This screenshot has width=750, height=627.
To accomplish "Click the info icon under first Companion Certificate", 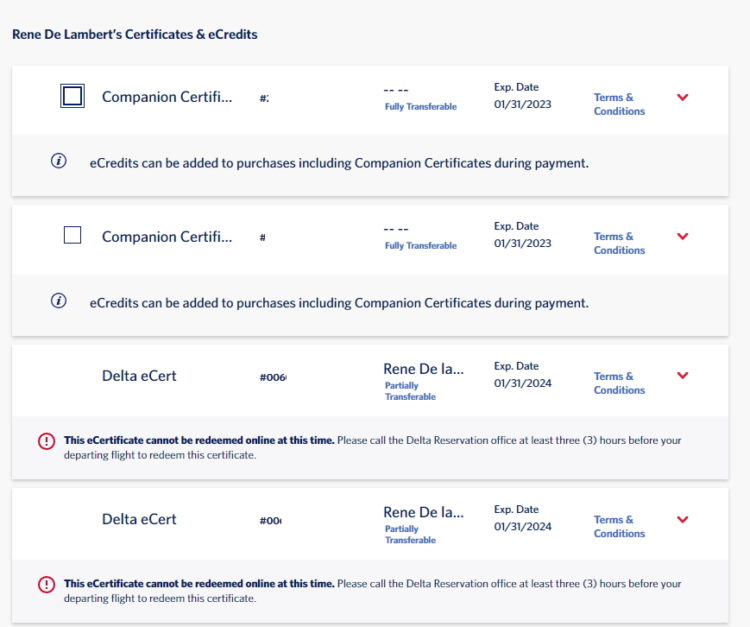I will [x=59, y=161].
